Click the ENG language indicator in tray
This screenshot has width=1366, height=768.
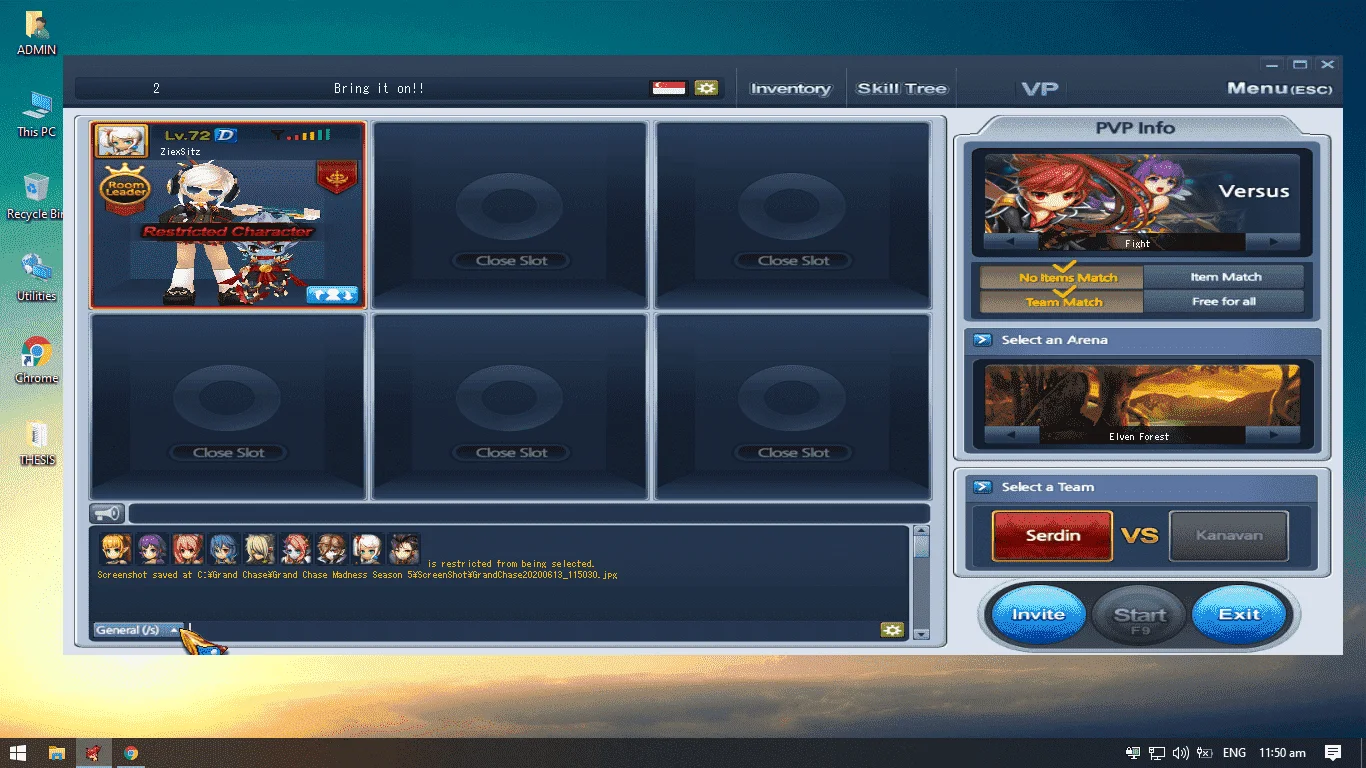click(x=1234, y=753)
